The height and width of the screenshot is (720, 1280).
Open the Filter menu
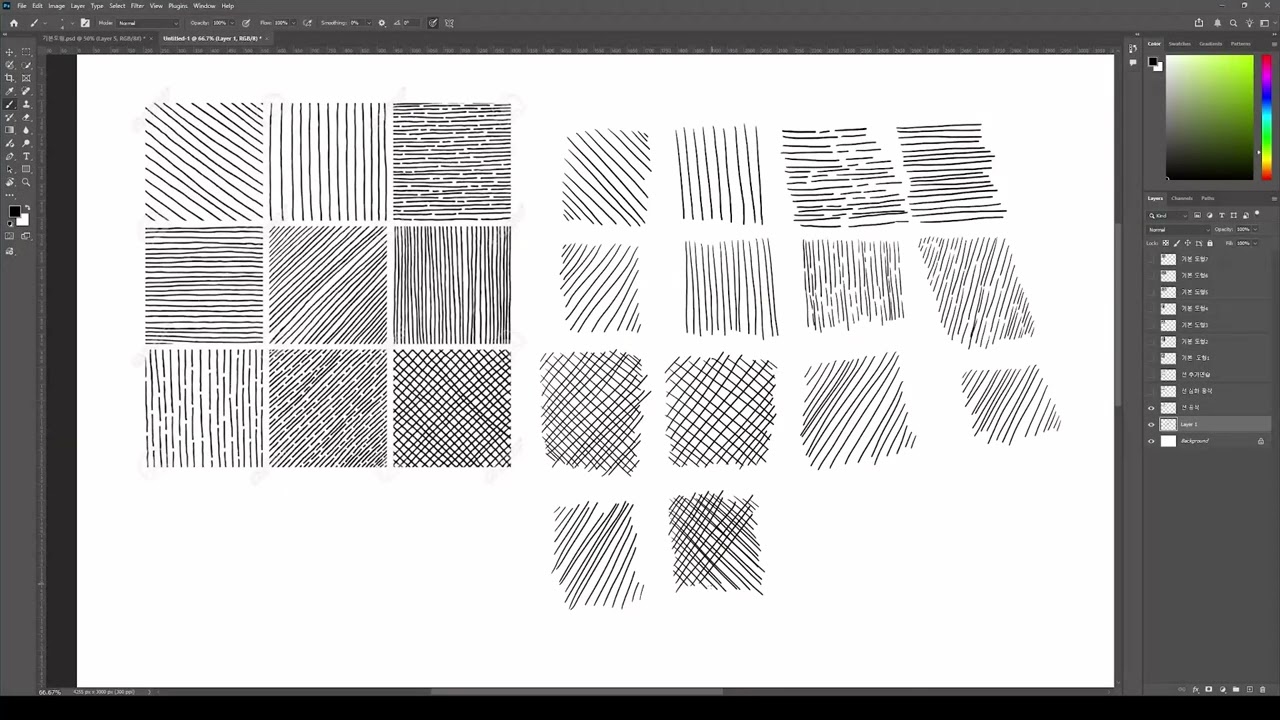(137, 6)
